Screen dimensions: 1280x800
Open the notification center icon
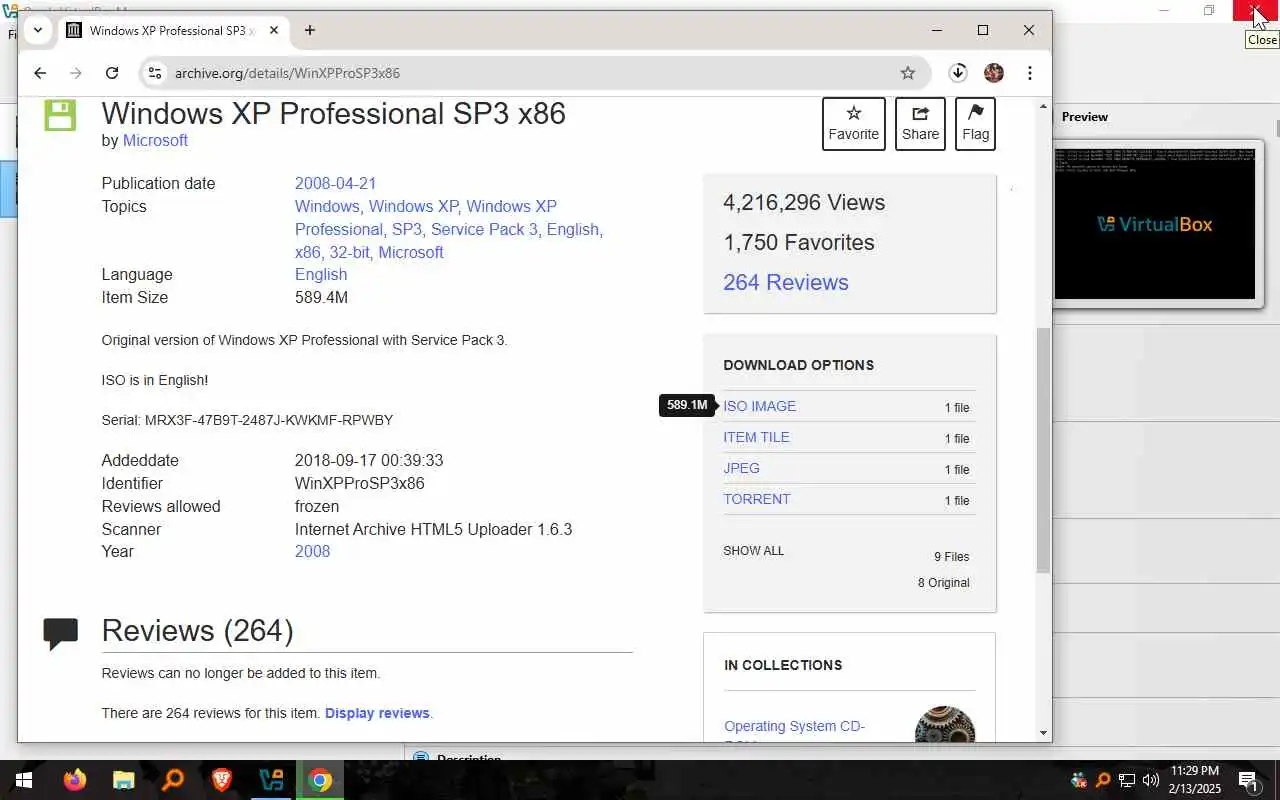[x=1248, y=780]
